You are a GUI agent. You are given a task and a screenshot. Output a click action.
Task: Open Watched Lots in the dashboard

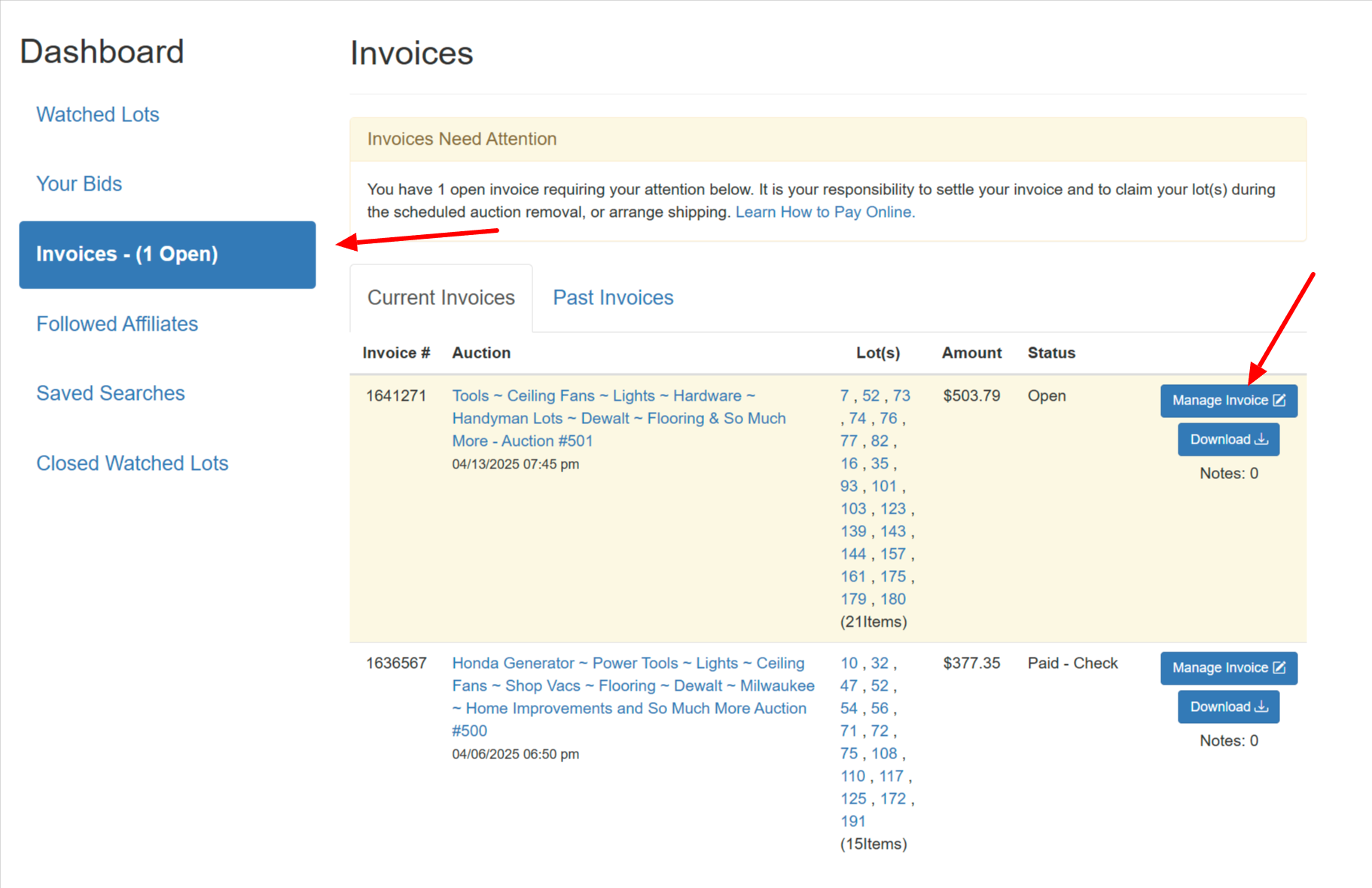pos(98,114)
